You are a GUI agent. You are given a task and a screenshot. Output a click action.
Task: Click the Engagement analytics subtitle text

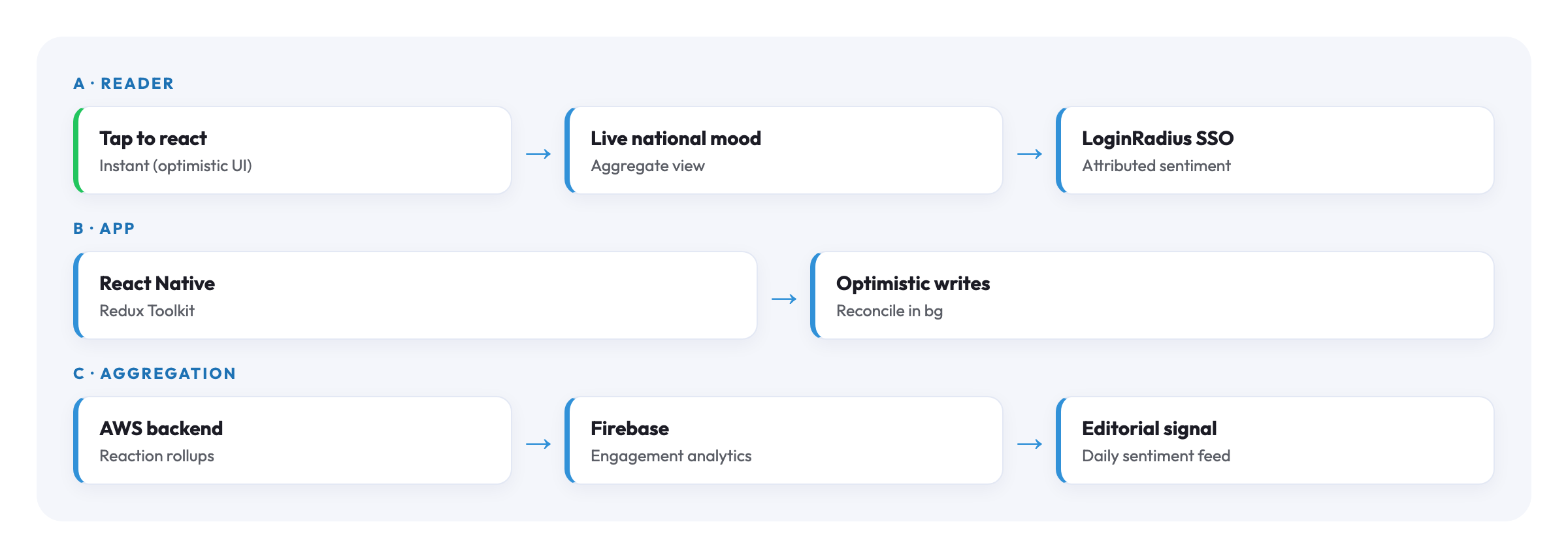(x=671, y=456)
